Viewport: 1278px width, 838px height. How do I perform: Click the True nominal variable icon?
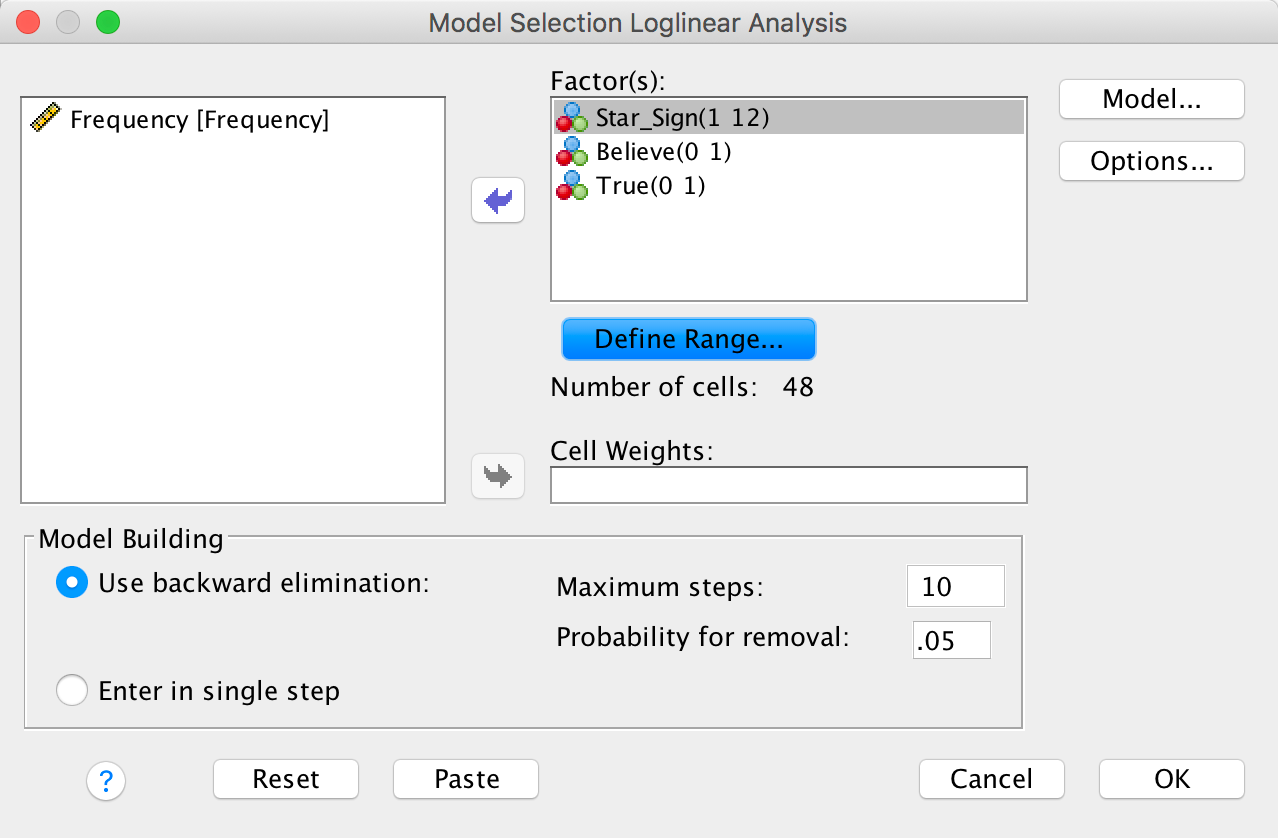573,186
